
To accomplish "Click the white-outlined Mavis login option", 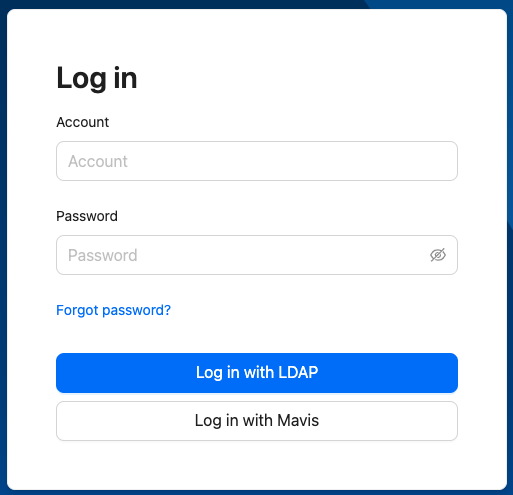I will (x=257, y=421).
